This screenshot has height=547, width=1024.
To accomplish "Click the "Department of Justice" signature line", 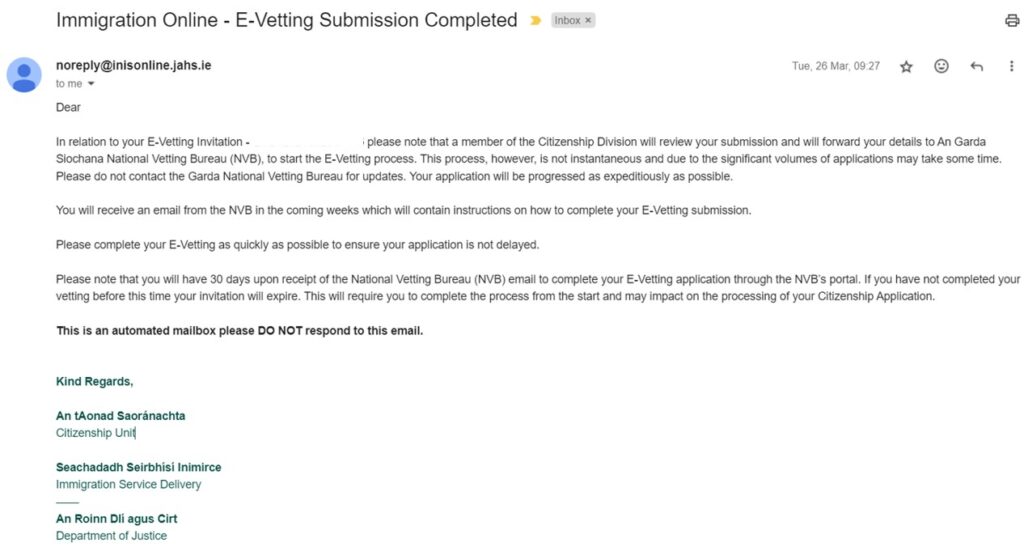I will pos(111,537).
